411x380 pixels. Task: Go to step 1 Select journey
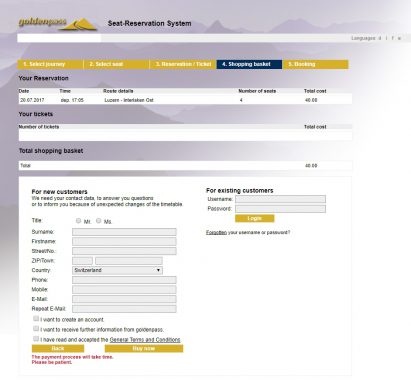pyautogui.click(x=50, y=64)
